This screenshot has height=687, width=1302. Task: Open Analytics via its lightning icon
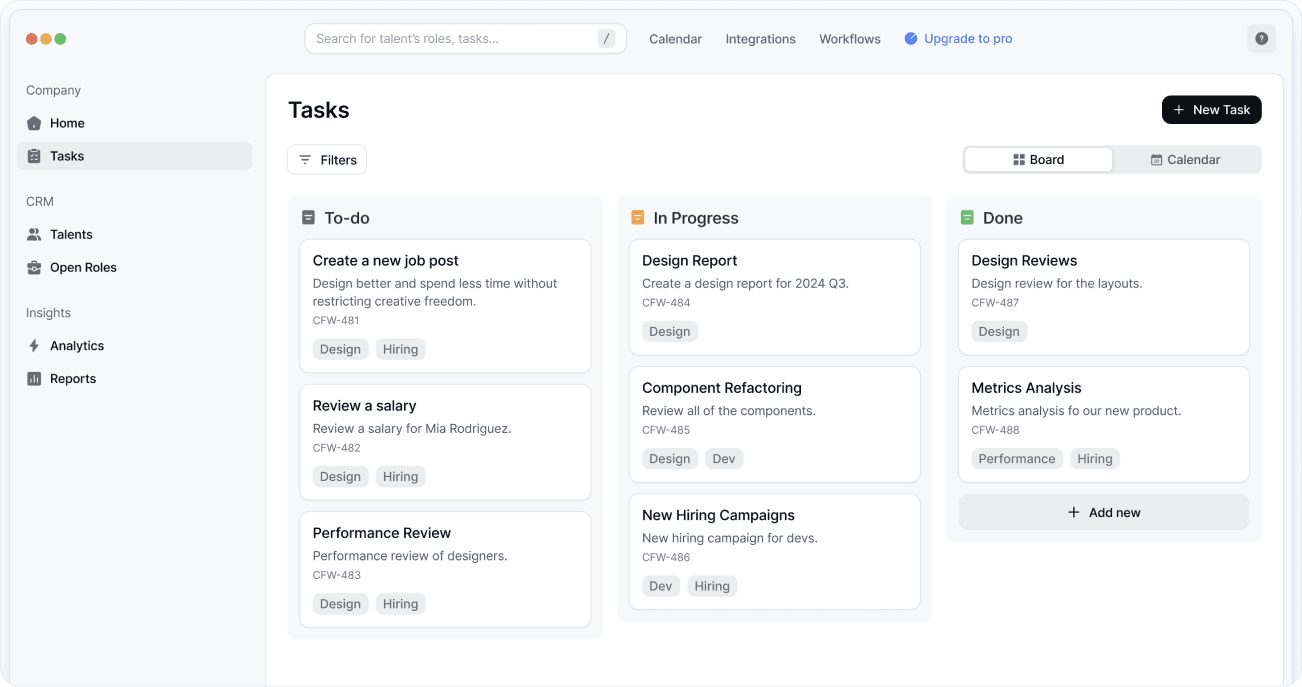coord(35,345)
